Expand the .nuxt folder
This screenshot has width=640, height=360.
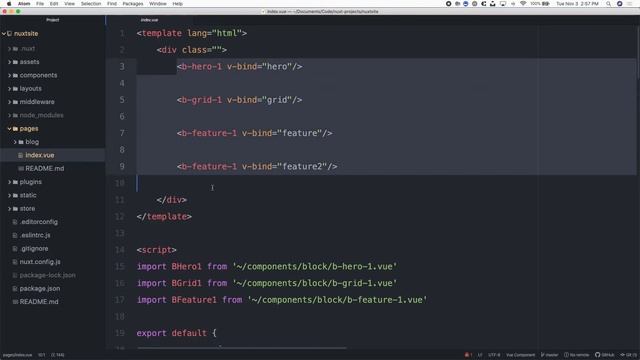(9, 49)
